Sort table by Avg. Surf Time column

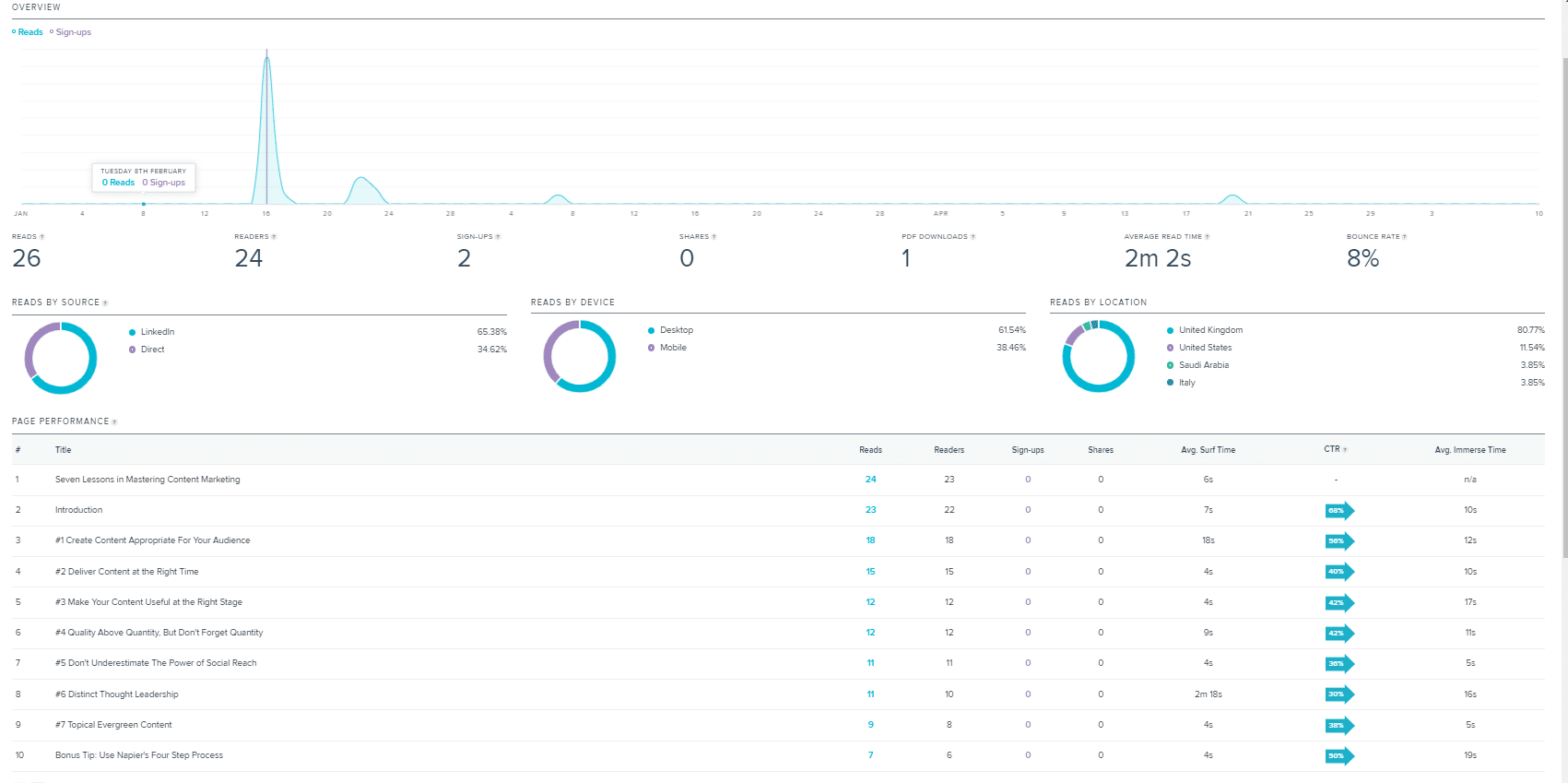point(1208,450)
